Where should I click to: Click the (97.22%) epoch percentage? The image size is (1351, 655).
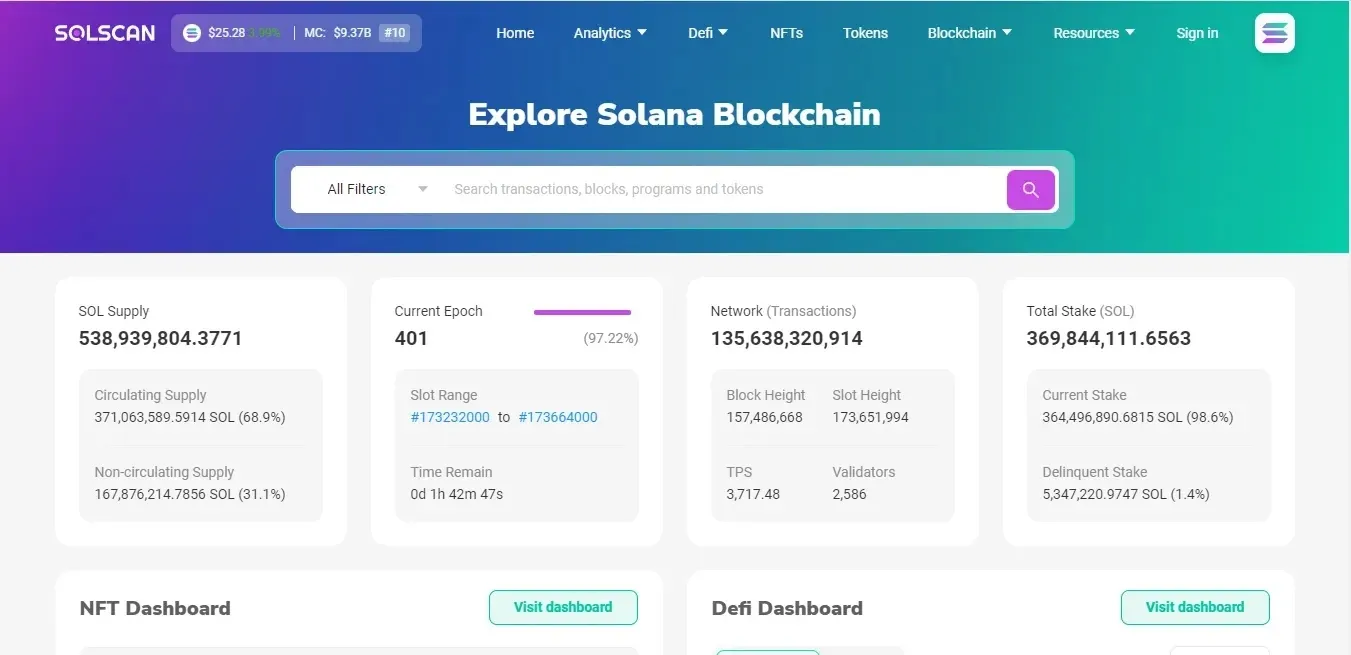pyautogui.click(x=611, y=338)
